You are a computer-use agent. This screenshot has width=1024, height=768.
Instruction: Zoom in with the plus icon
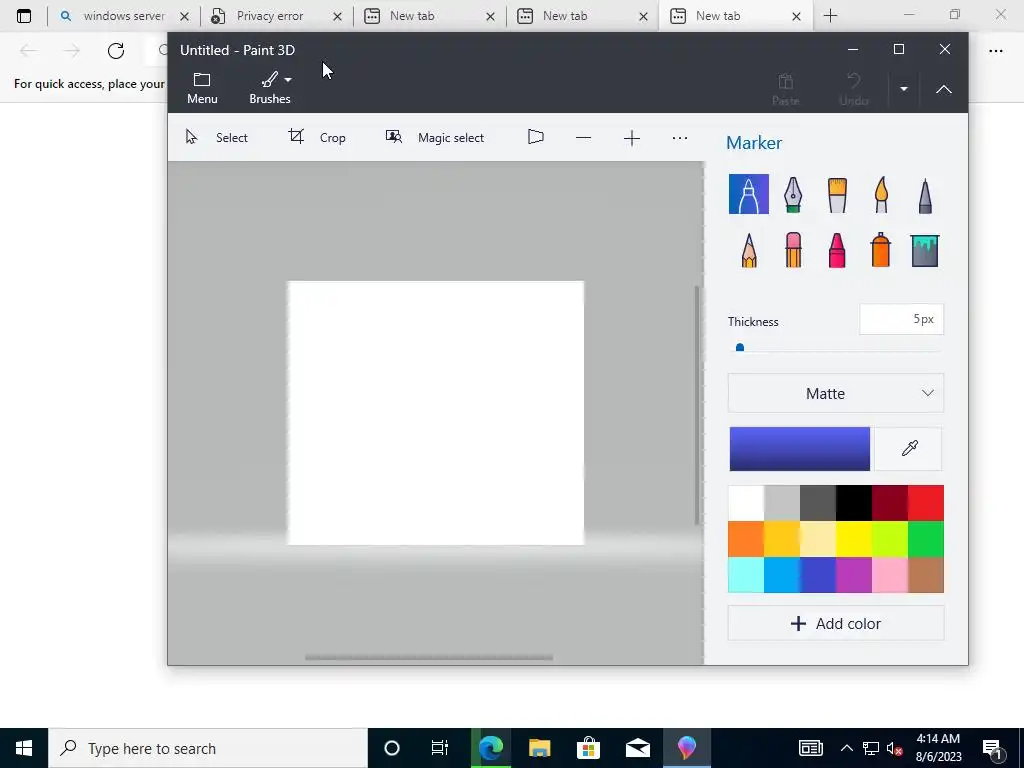632,138
